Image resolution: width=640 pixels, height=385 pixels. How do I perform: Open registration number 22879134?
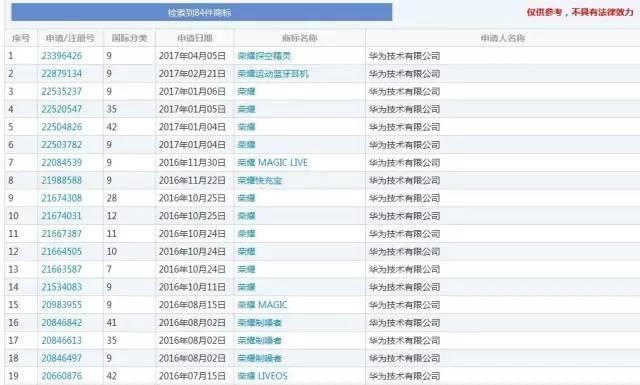click(x=62, y=74)
